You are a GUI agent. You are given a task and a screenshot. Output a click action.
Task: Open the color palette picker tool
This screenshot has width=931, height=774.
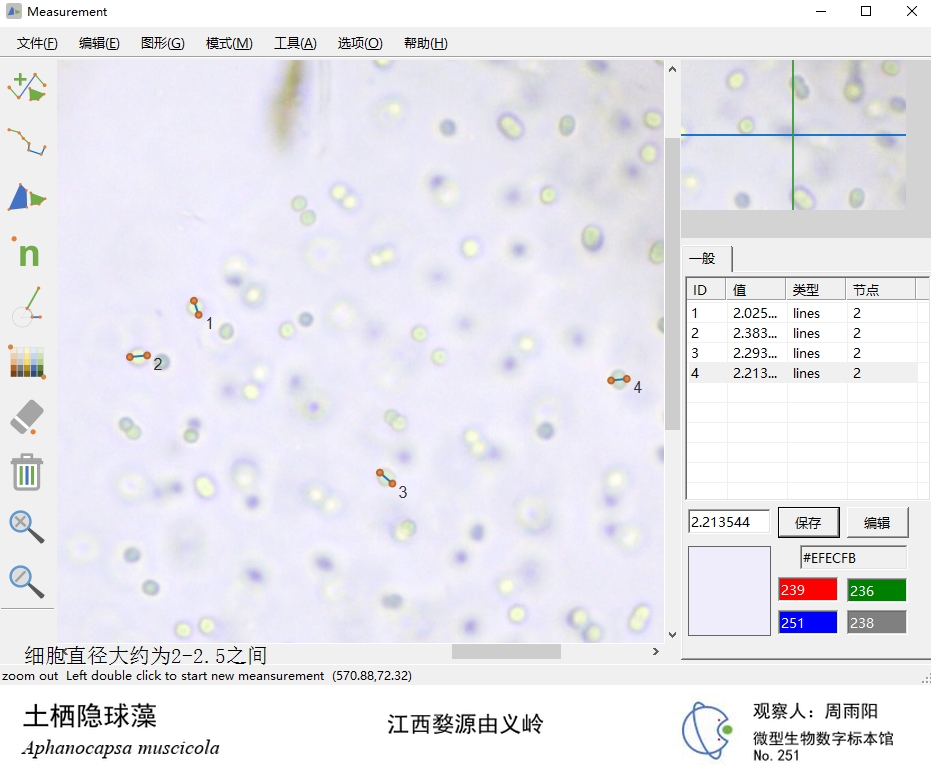tap(27, 362)
